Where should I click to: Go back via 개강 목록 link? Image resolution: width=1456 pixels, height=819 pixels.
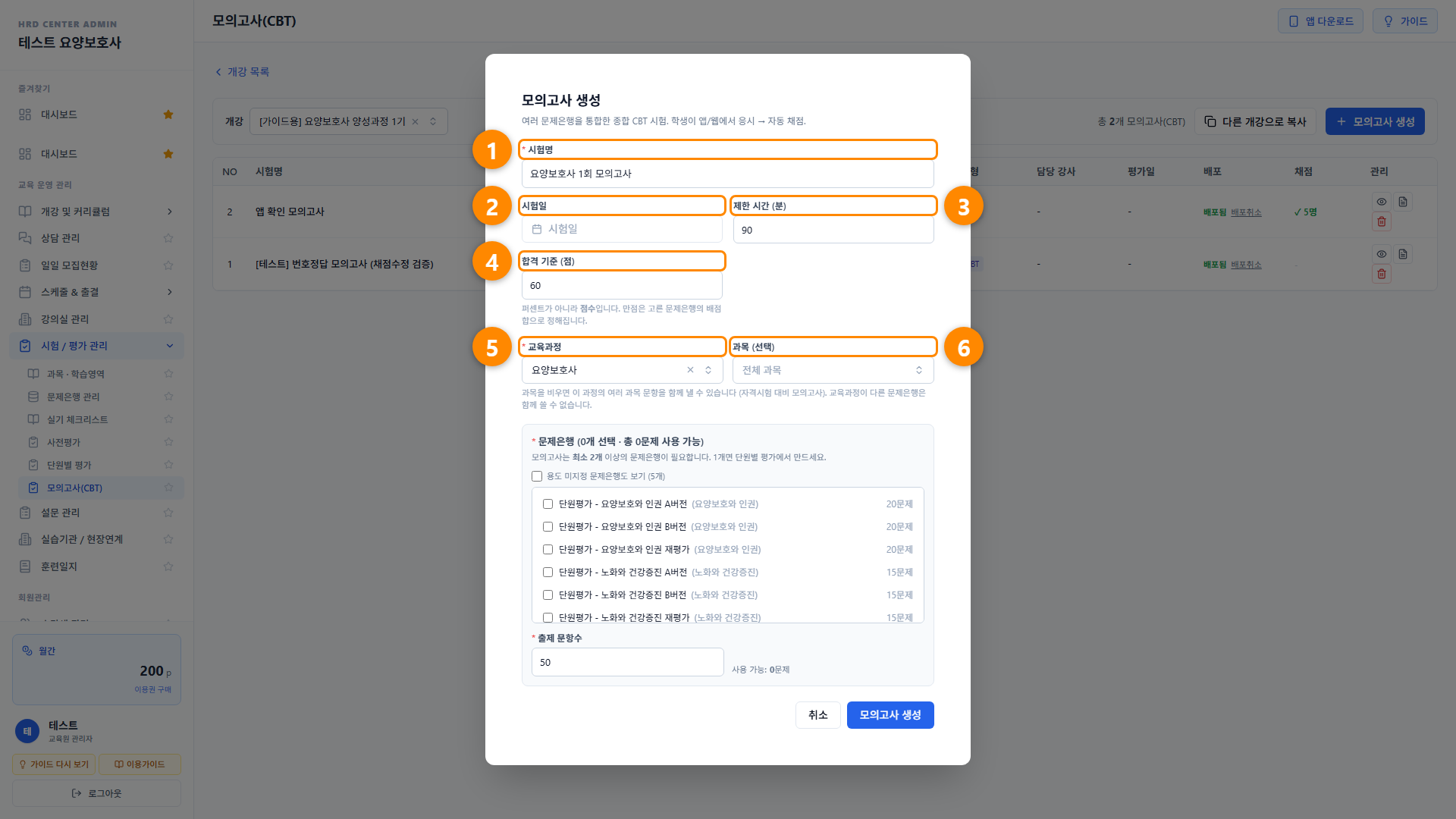coord(242,72)
